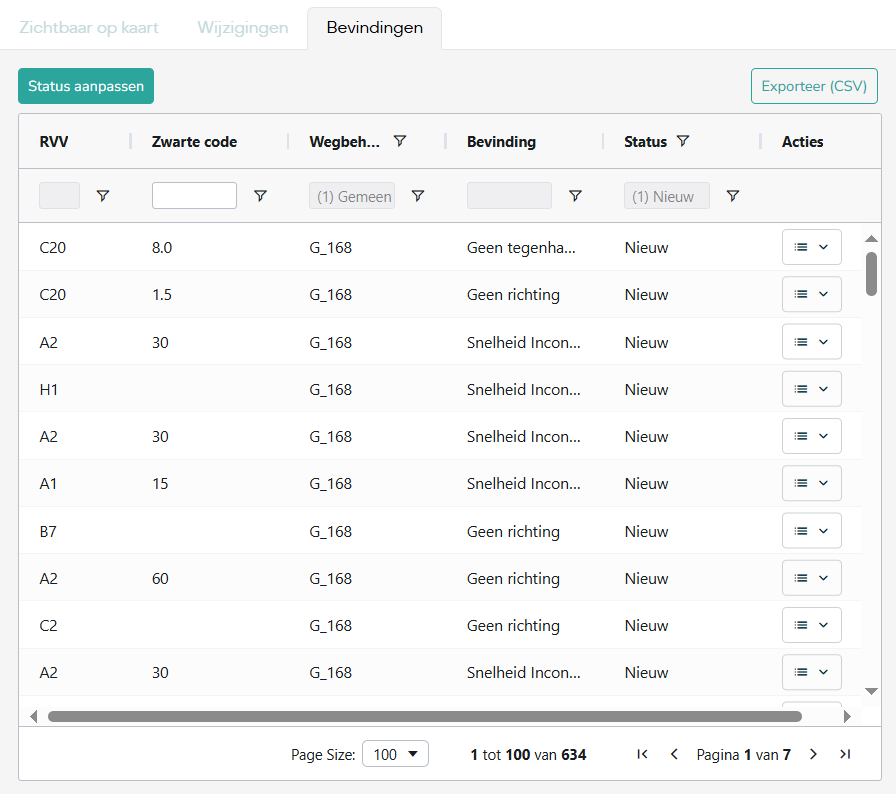
Task: Open actions menu for A1 15 row
Action: [811, 483]
